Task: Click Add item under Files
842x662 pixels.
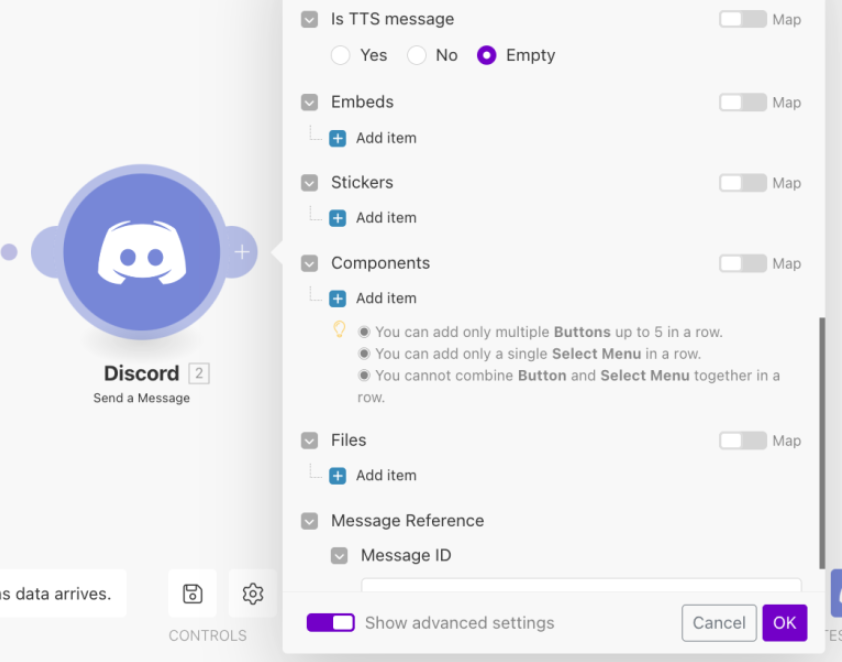Action: pyautogui.click(x=386, y=476)
